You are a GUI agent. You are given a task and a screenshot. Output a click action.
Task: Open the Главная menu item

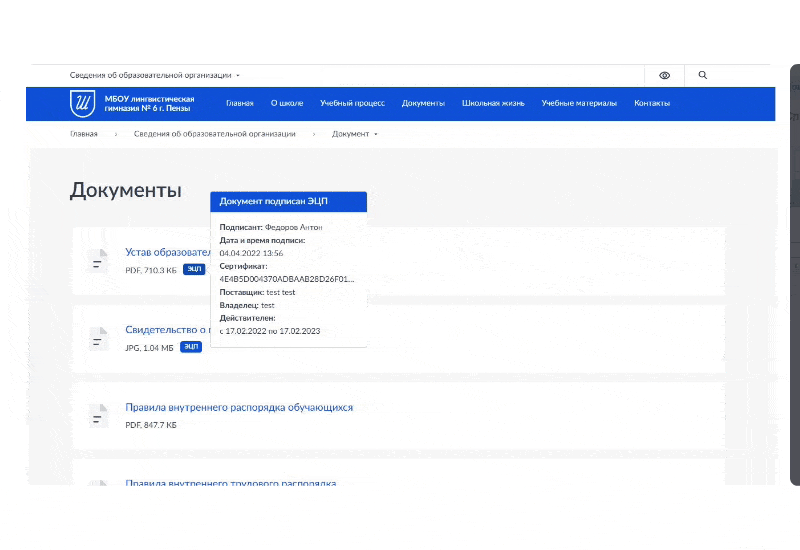240,103
